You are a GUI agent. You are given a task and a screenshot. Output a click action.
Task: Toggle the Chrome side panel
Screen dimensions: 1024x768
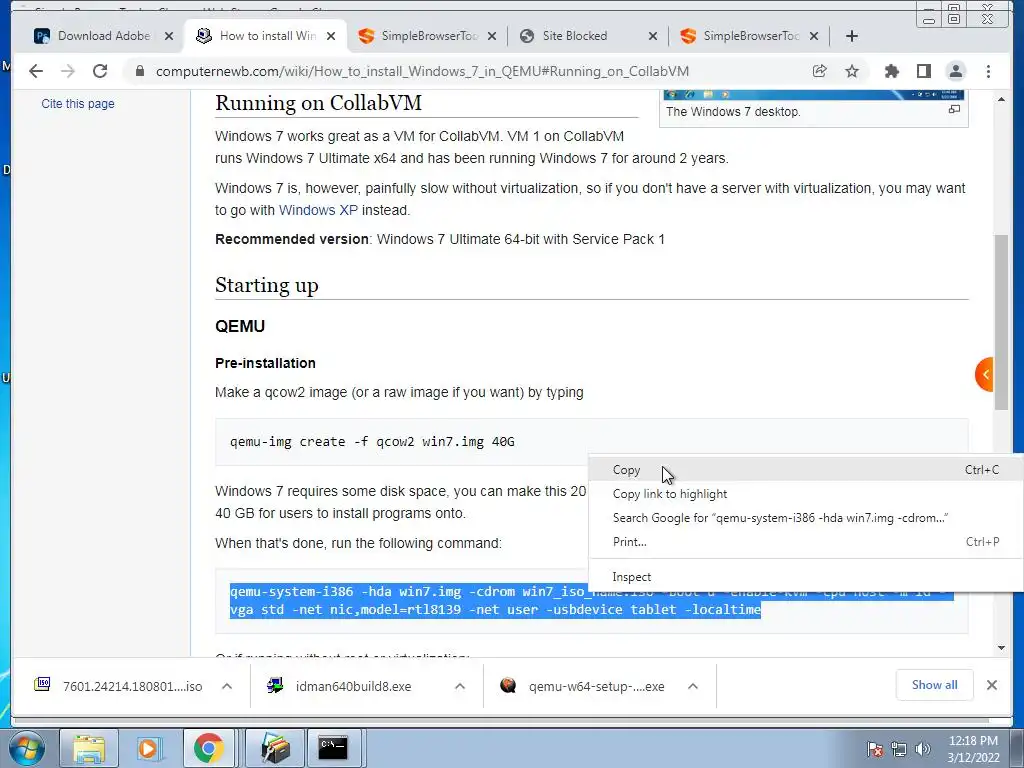pos(923,71)
